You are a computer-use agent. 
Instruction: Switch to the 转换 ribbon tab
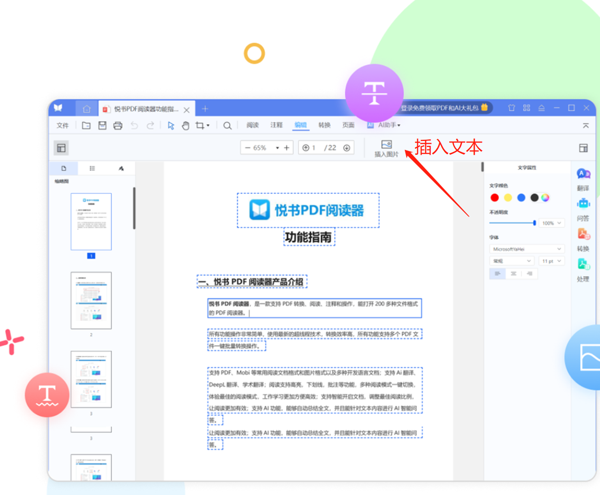(324, 125)
